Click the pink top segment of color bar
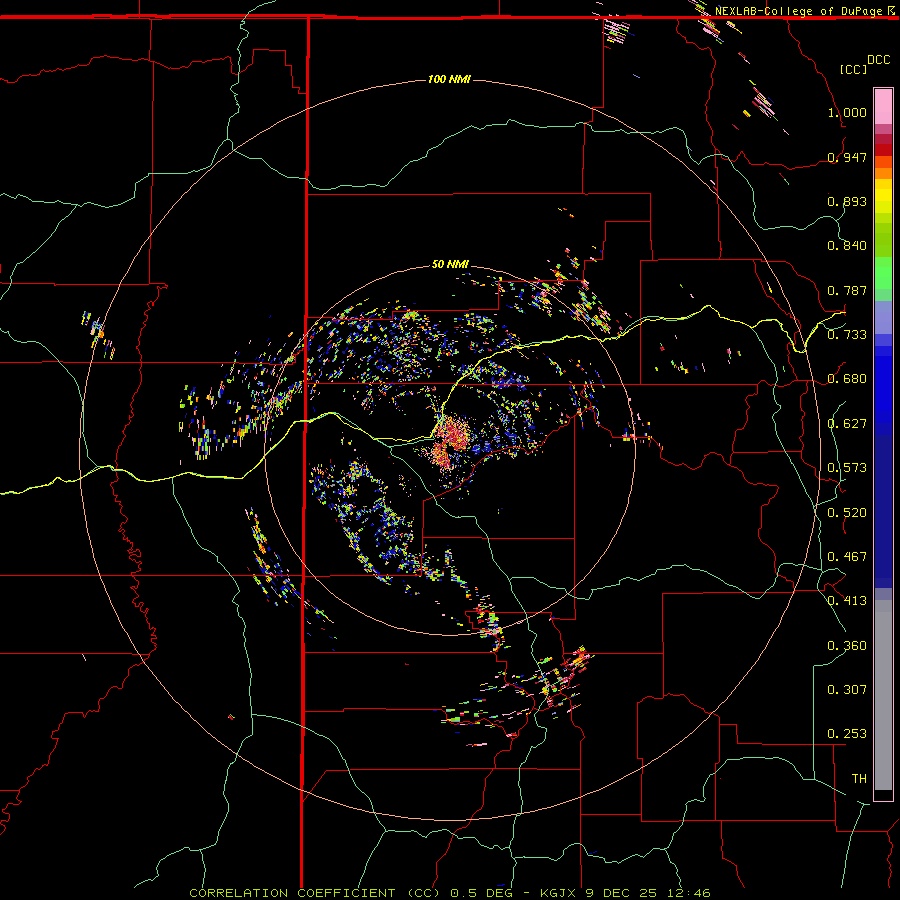Image resolution: width=900 pixels, height=900 pixels. (x=883, y=106)
